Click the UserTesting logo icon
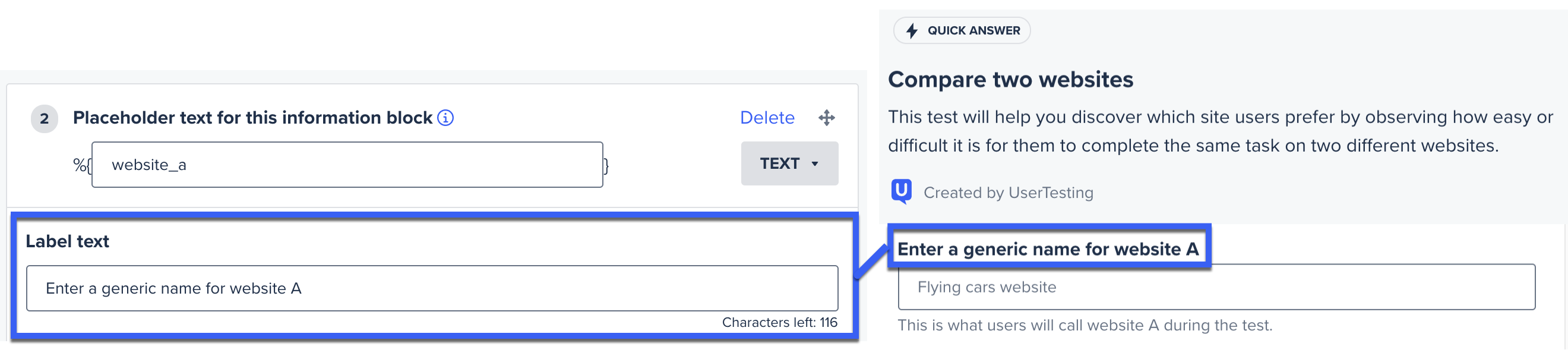Viewport: 1568px width, 359px height. [x=901, y=192]
